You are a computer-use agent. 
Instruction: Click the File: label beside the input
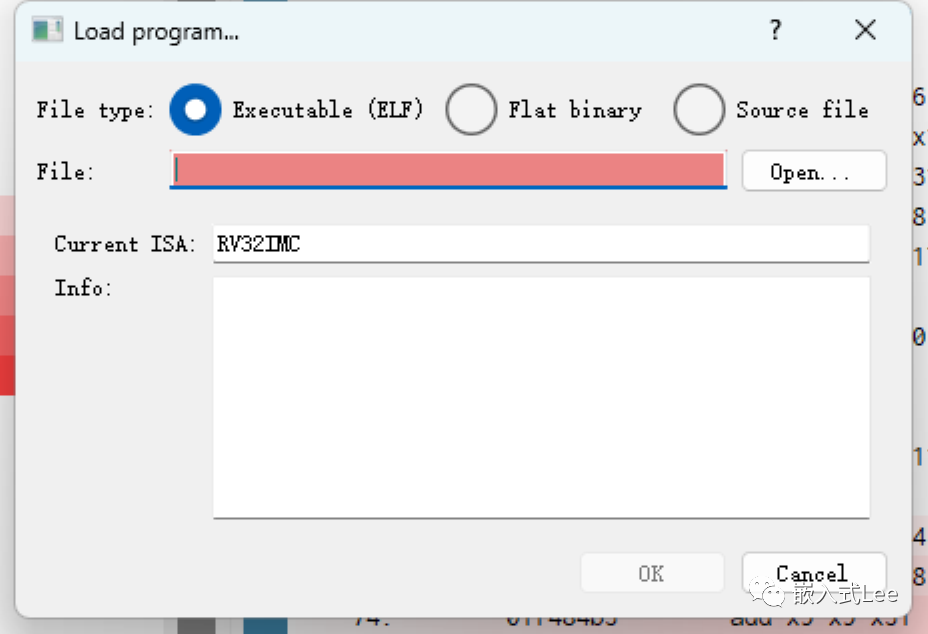[65, 172]
